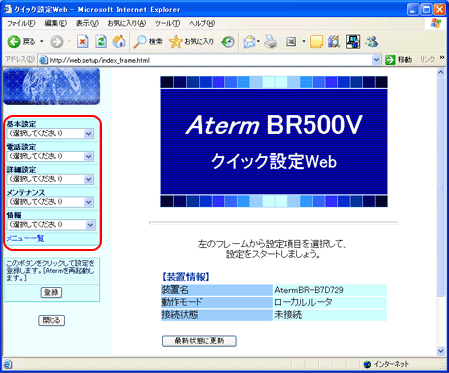Click the globe banner image in left frame
This screenshot has height=373, width=449.
[x=52, y=86]
